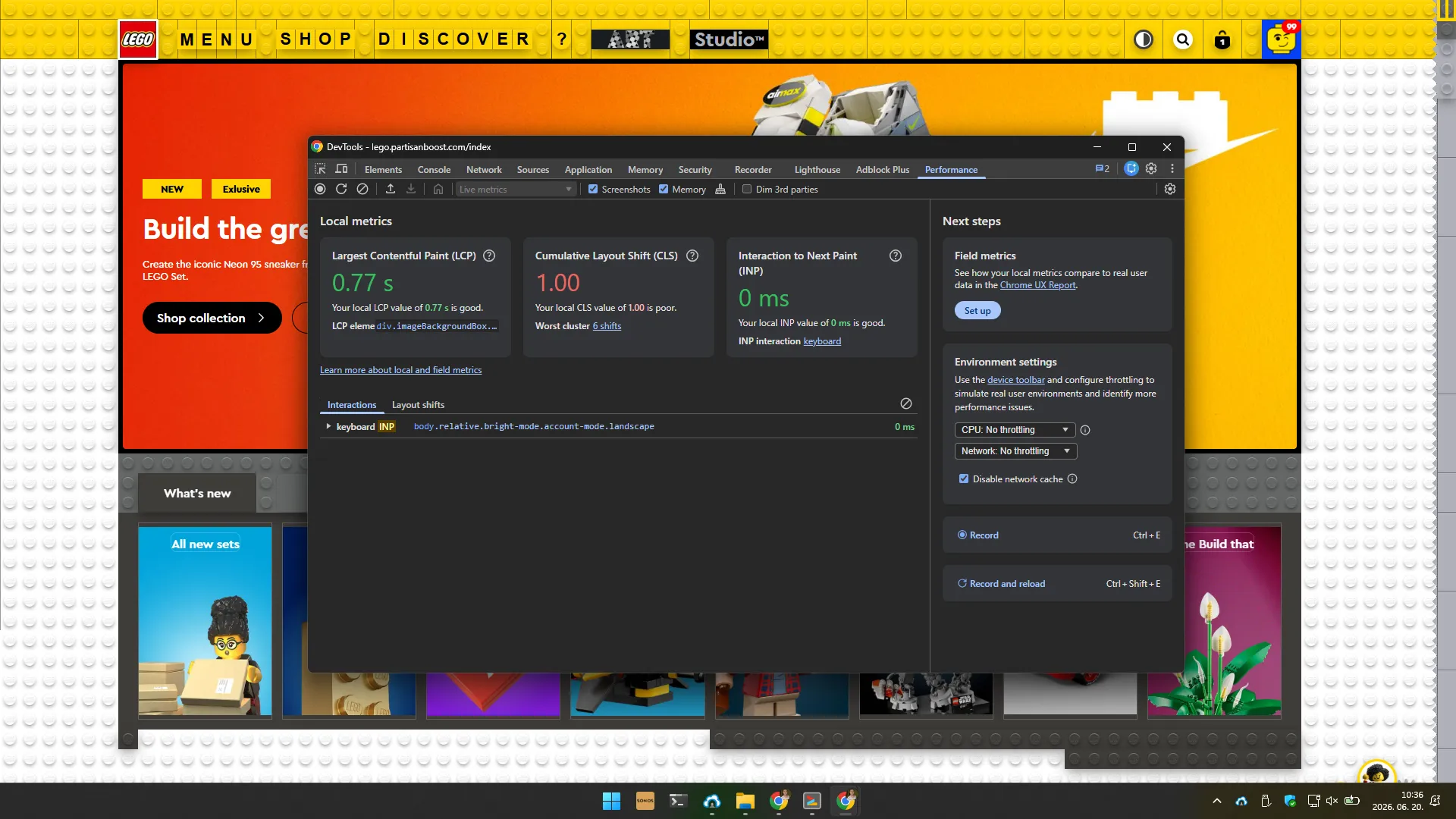This screenshot has width=1456, height=819.
Task: Open the Network tab
Action: tap(484, 169)
